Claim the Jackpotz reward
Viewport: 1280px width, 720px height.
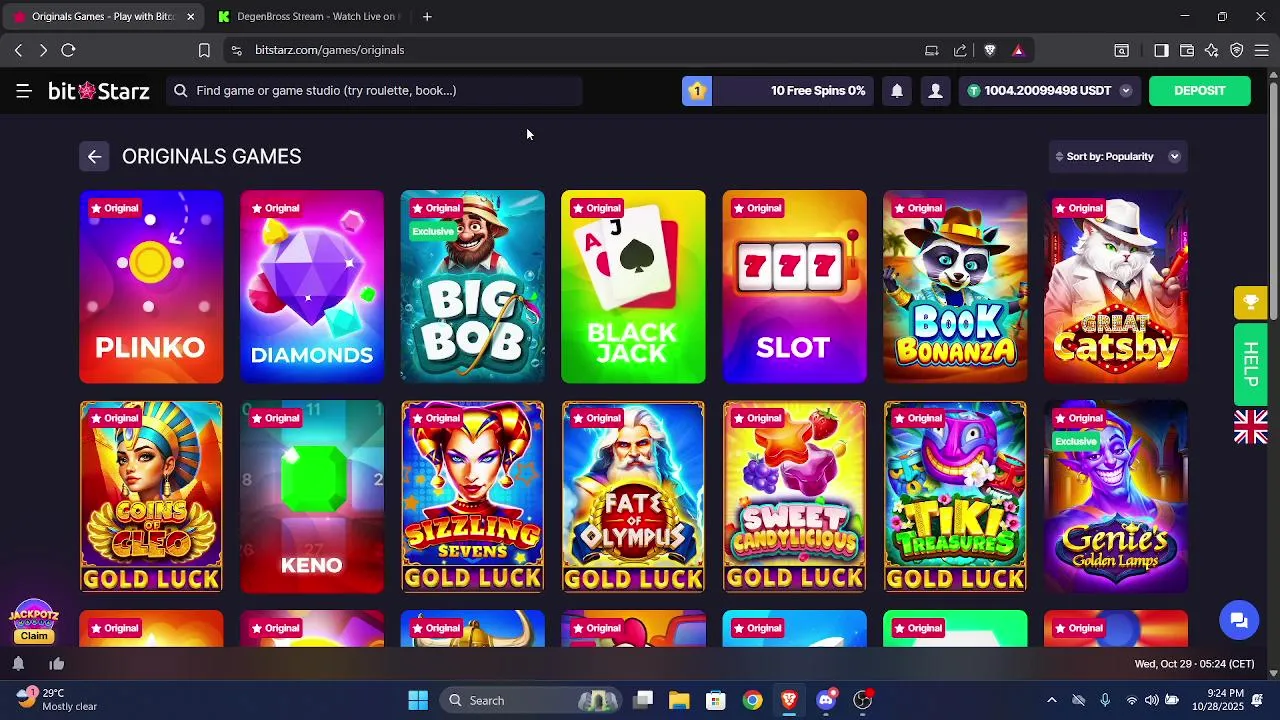click(x=34, y=636)
